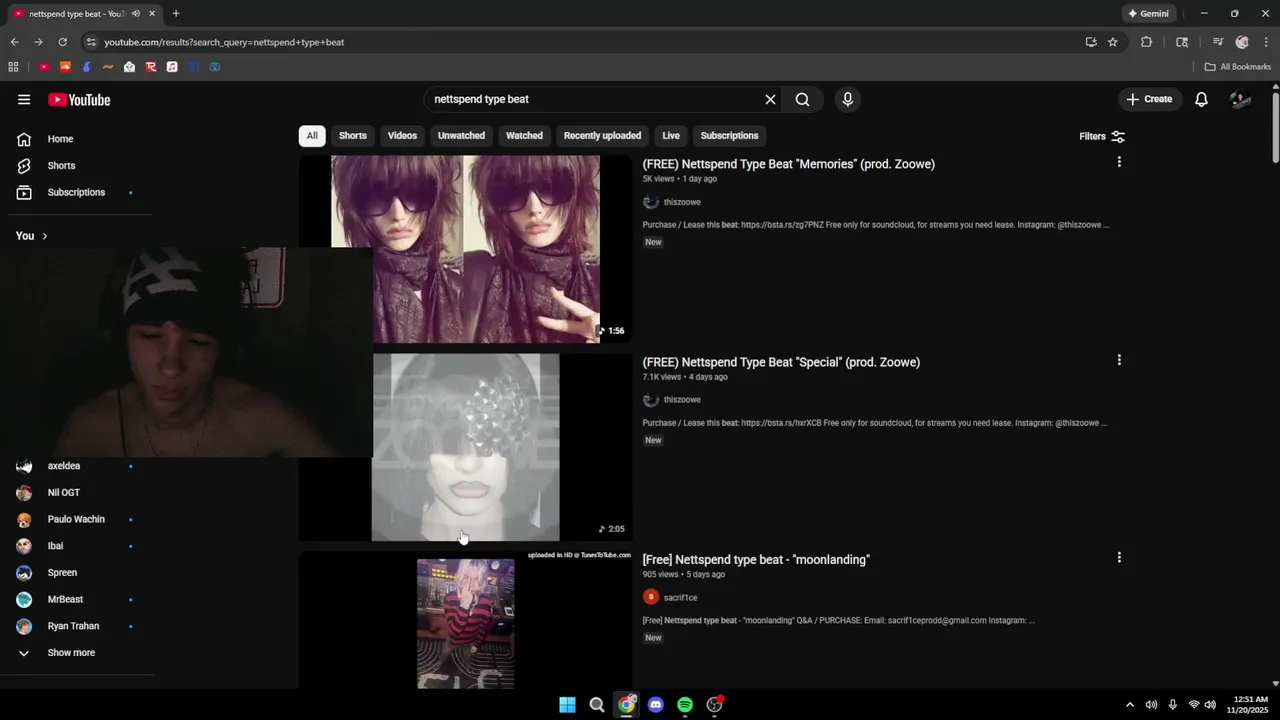The width and height of the screenshot is (1280, 720).
Task: View site information icon in address bar
Action: point(91,42)
